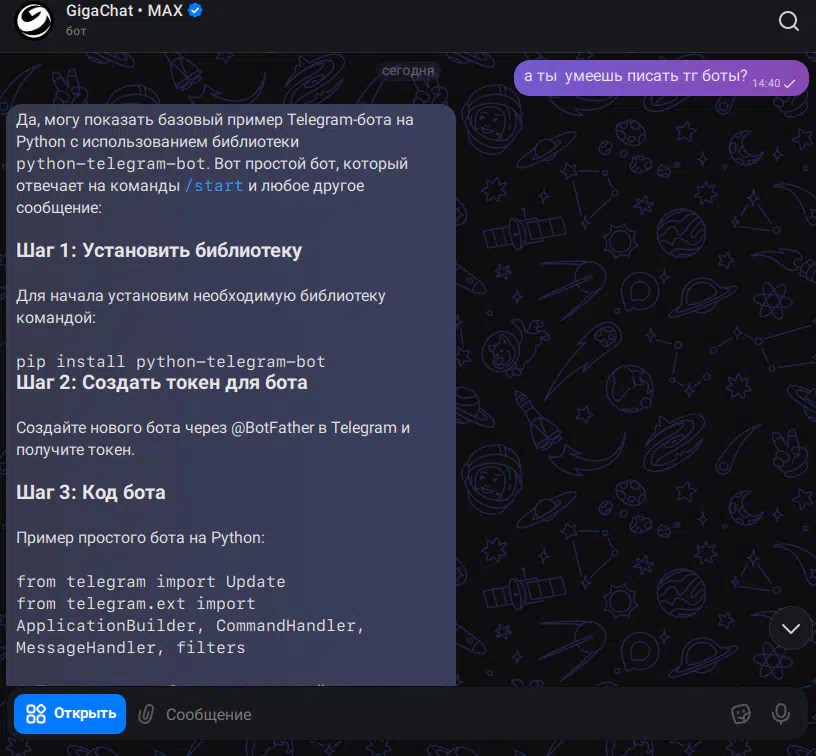Open the sticker emoji picker

741,714
